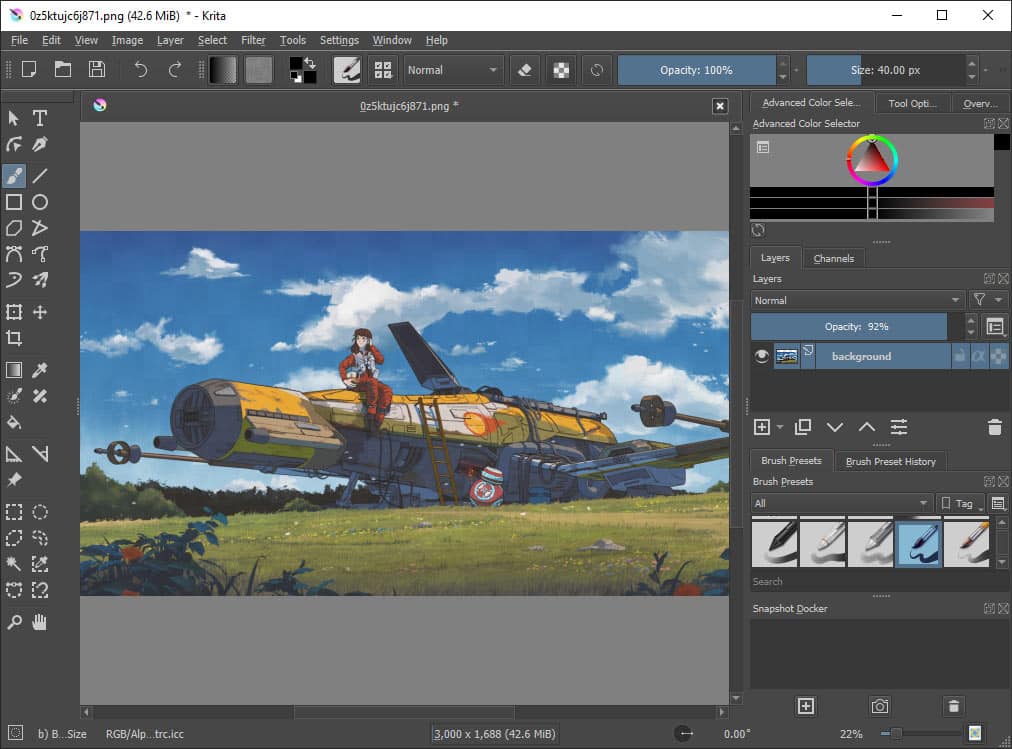The height and width of the screenshot is (749, 1012).
Task: Open the Layer menu
Action: tap(170, 40)
